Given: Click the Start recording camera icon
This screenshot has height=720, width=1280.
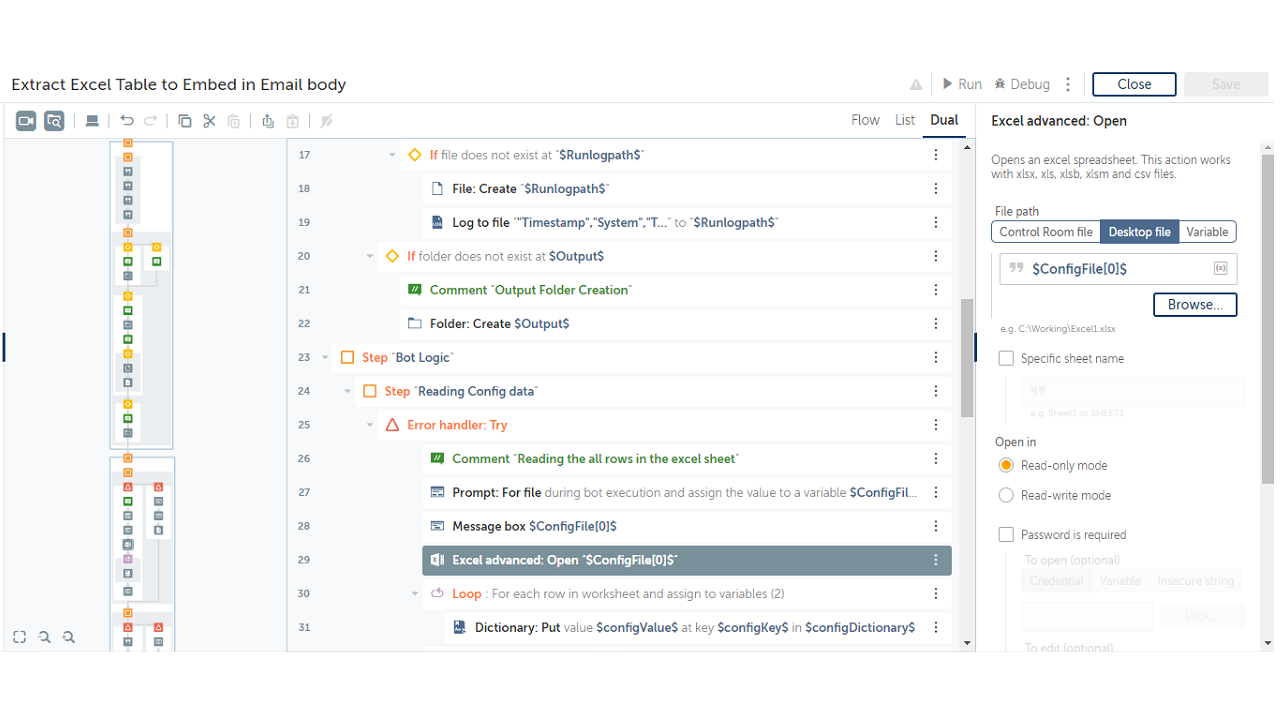Looking at the screenshot, I should [x=26, y=121].
